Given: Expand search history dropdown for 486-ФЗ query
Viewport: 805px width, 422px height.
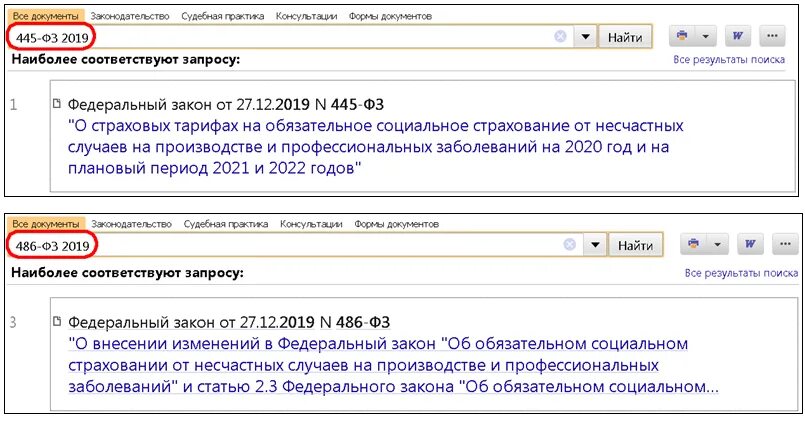Looking at the screenshot, I should point(595,245).
